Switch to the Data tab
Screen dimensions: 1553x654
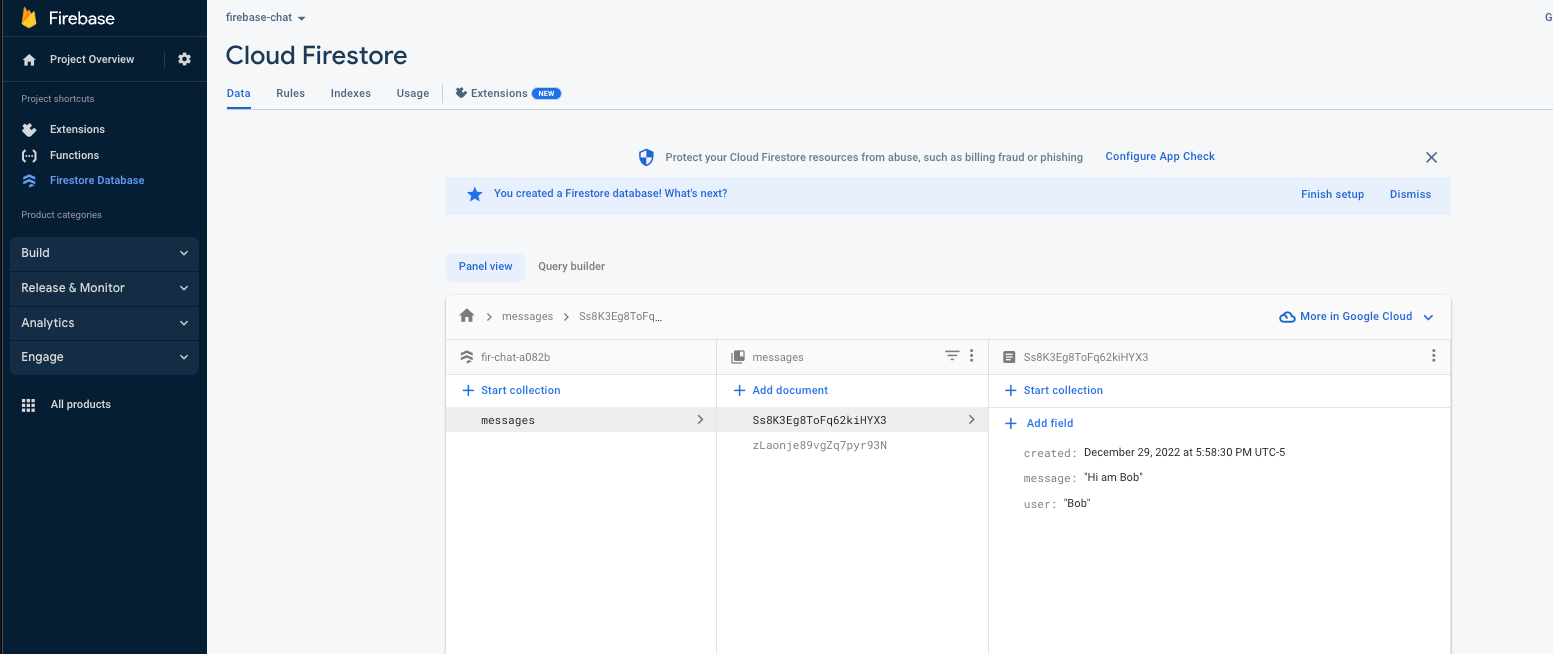point(238,93)
